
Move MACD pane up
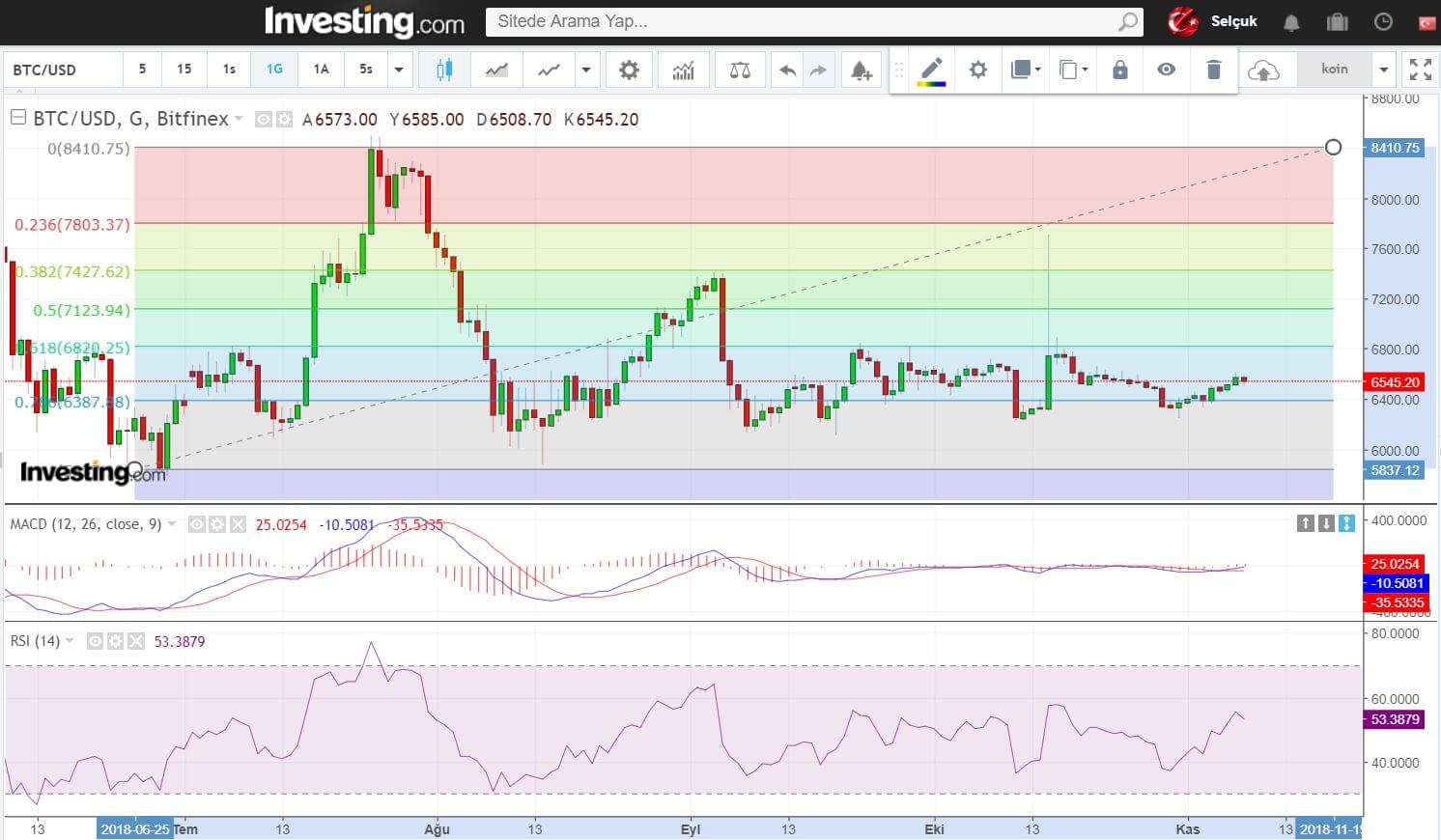tap(1306, 523)
